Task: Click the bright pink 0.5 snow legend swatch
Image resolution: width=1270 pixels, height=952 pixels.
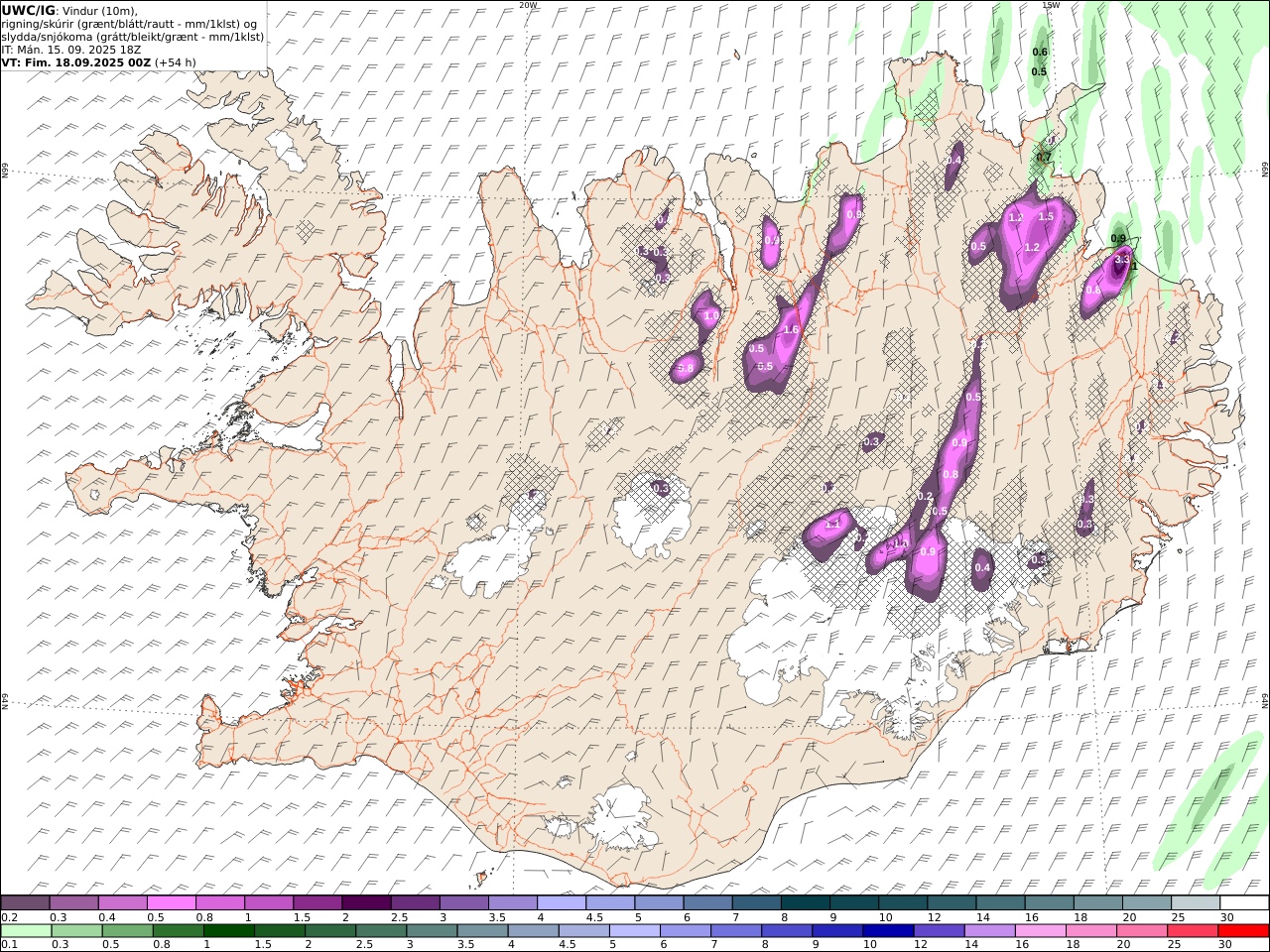Action: [x=171, y=902]
